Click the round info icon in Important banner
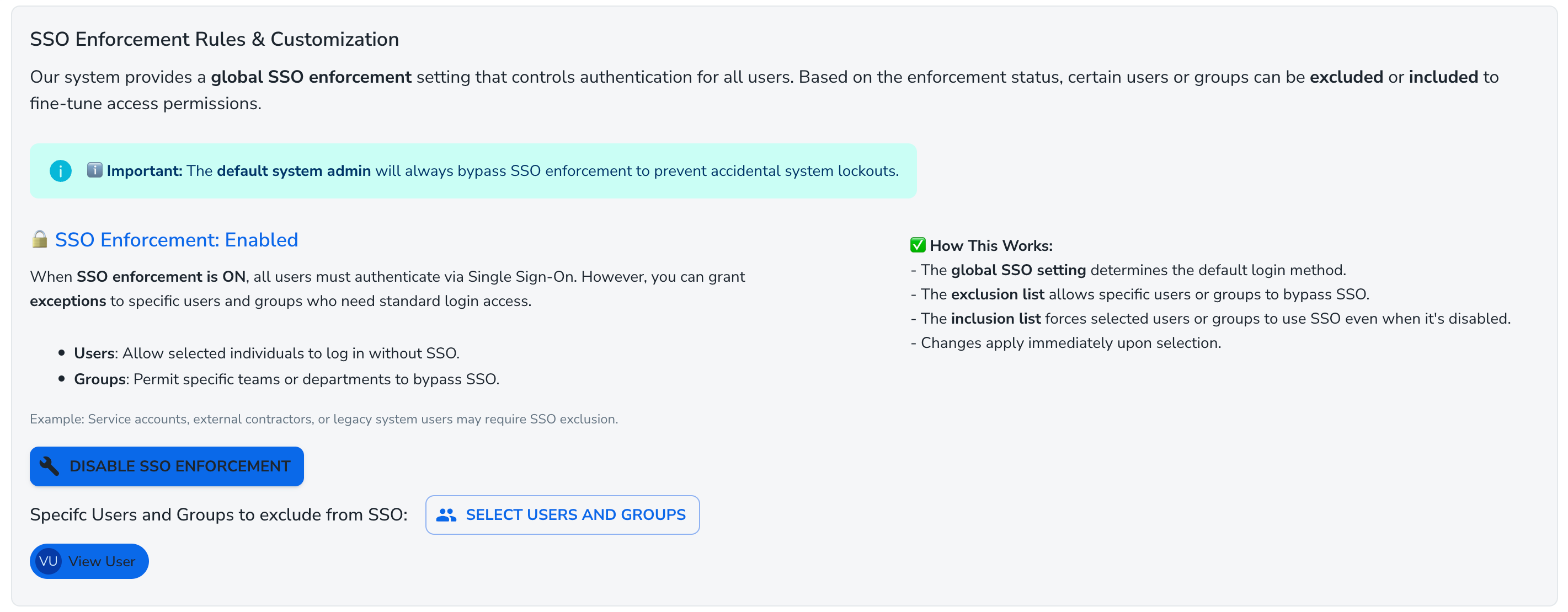Image resolution: width=1568 pixels, height=612 pixels. pyautogui.click(x=60, y=171)
